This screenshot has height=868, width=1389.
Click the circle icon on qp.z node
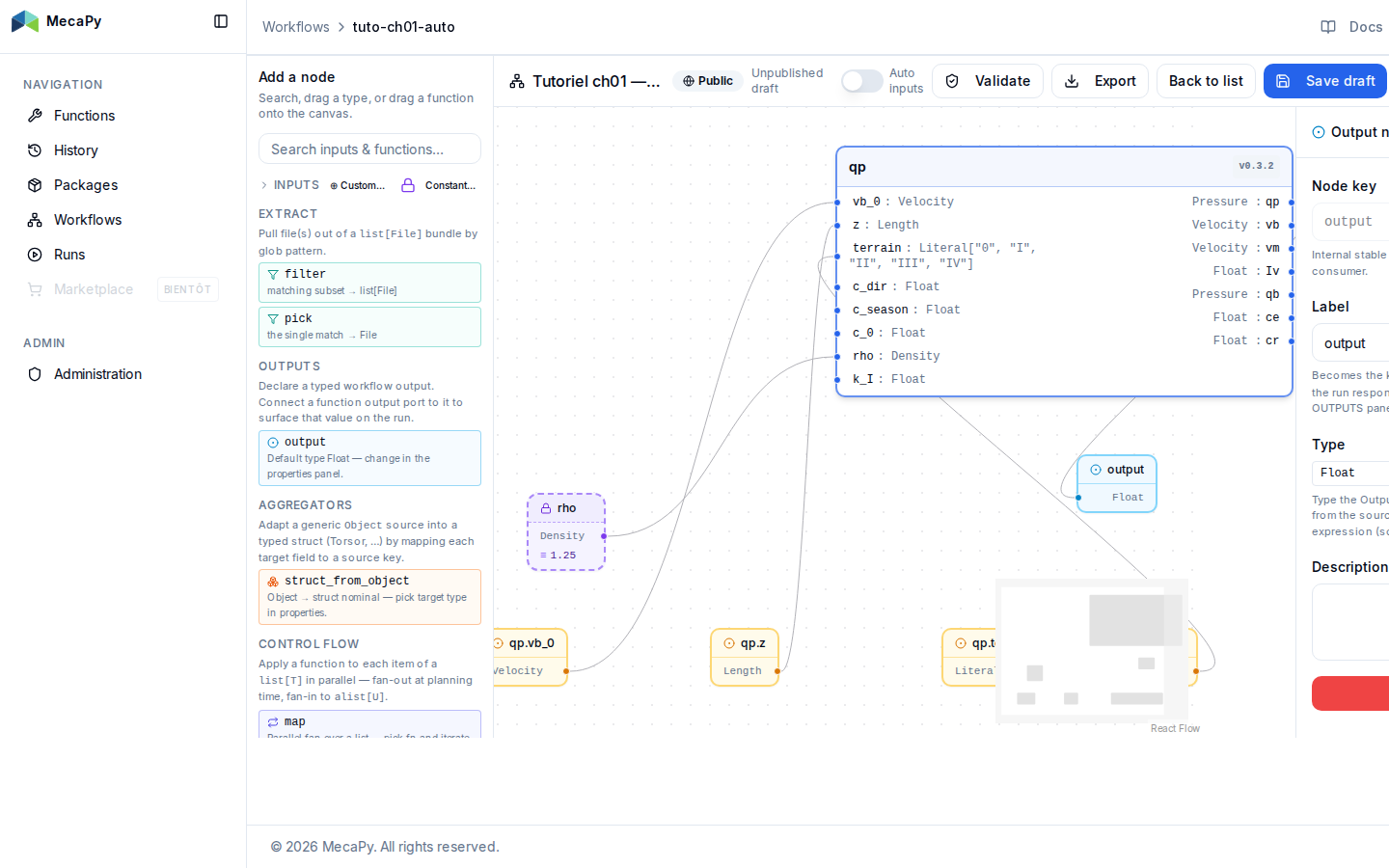[x=729, y=643]
